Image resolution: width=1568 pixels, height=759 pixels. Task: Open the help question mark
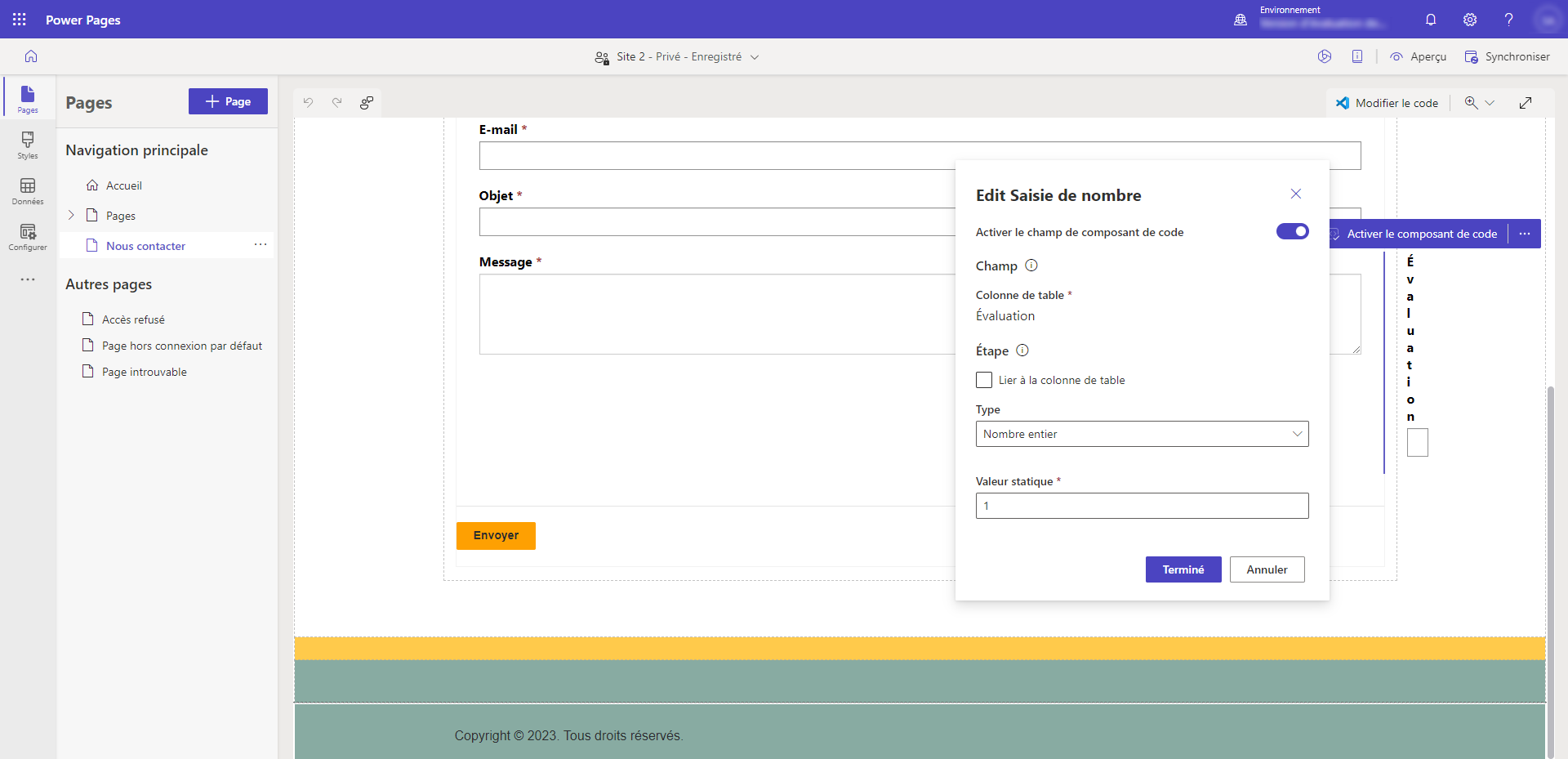[1508, 20]
